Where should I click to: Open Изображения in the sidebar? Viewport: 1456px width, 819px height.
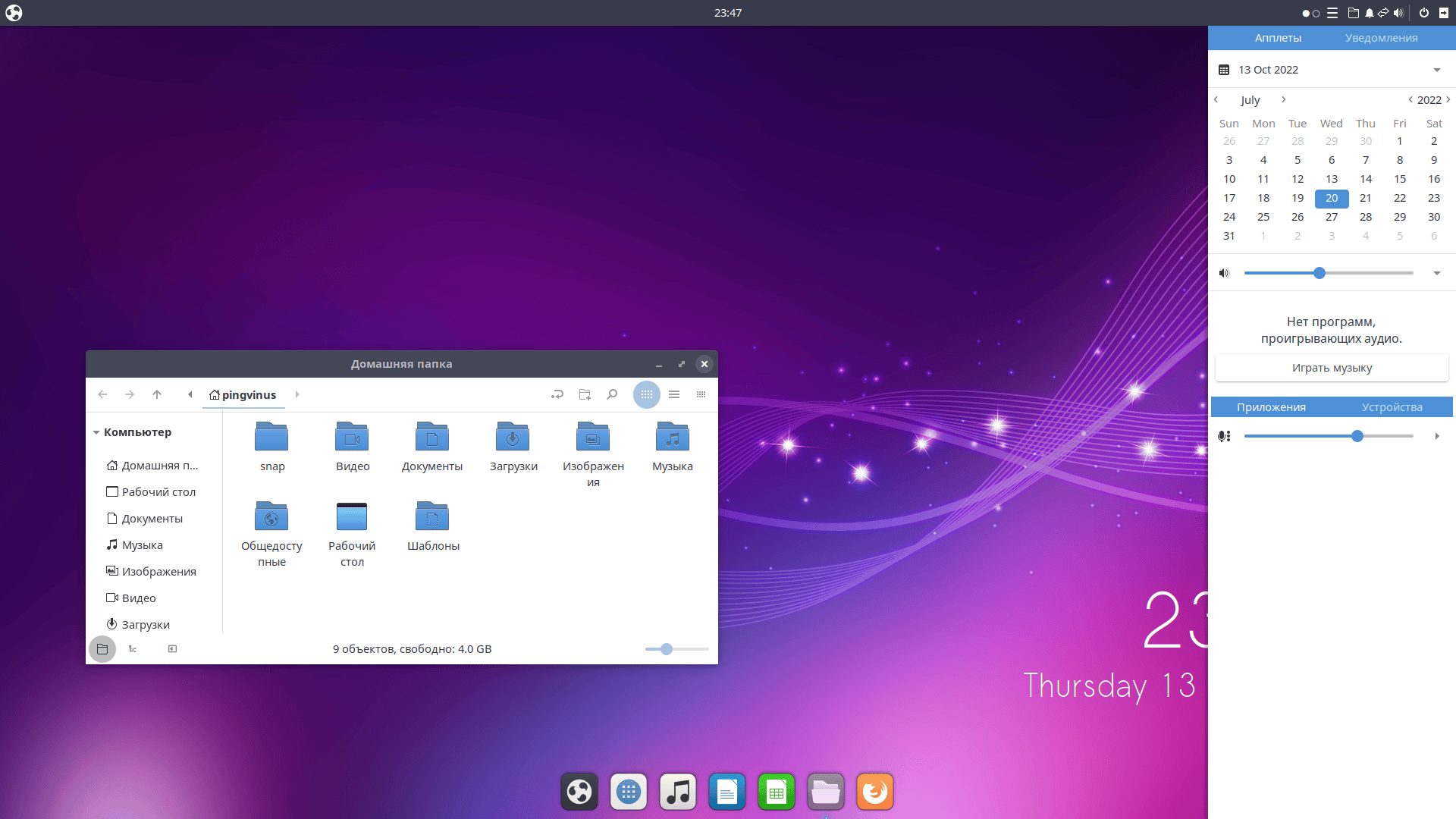click(158, 572)
